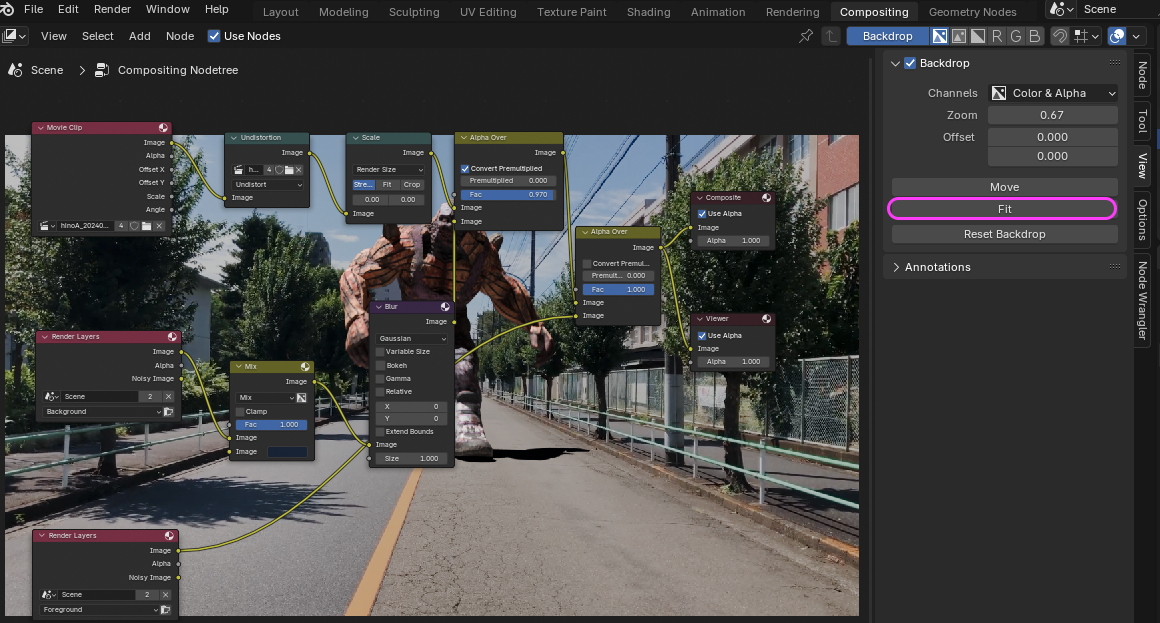This screenshot has height=623, width=1160.
Task: Select the Red channel display icon
Action: [997, 36]
